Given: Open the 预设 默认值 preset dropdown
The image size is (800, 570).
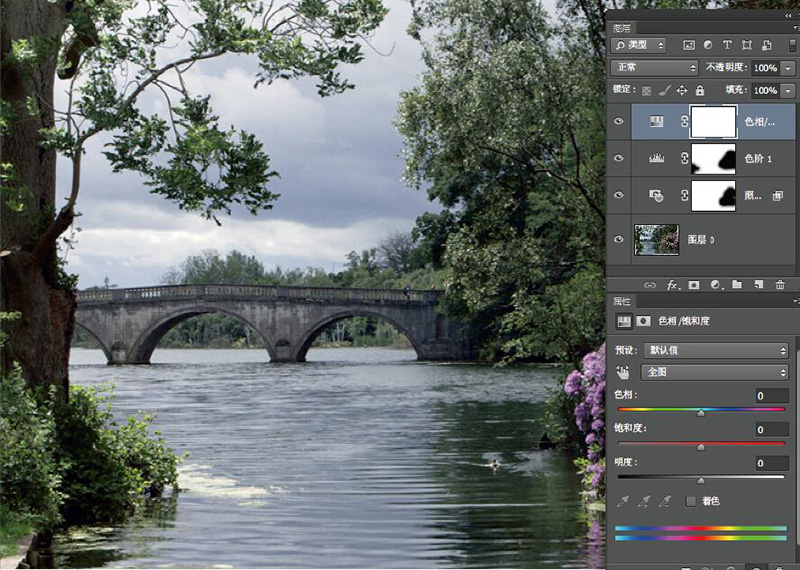Looking at the screenshot, I should pyautogui.click(x=714, y=350).
